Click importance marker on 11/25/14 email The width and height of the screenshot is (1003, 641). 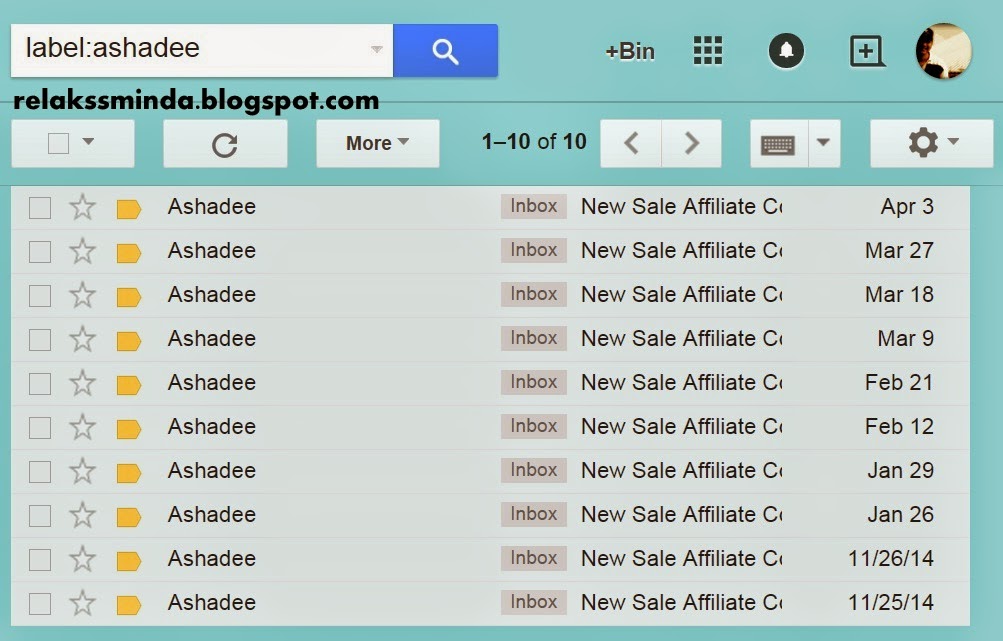point(129,605)
